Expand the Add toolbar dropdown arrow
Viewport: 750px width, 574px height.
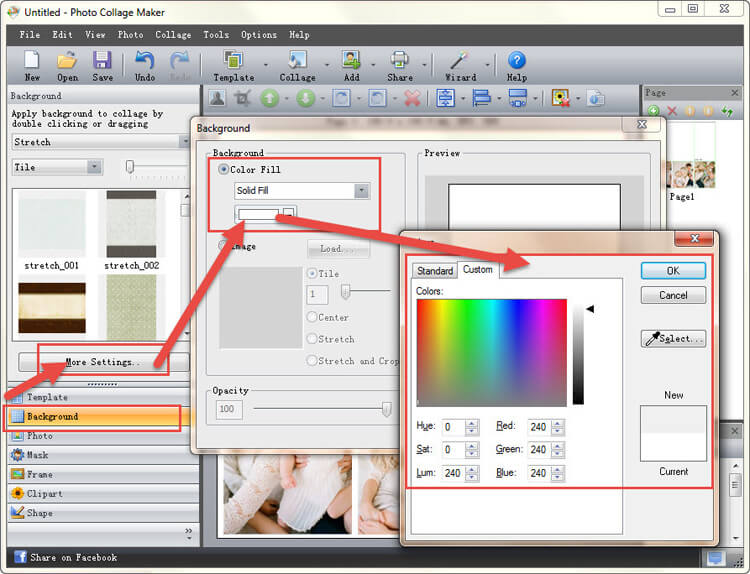click(x=373, y=65)
